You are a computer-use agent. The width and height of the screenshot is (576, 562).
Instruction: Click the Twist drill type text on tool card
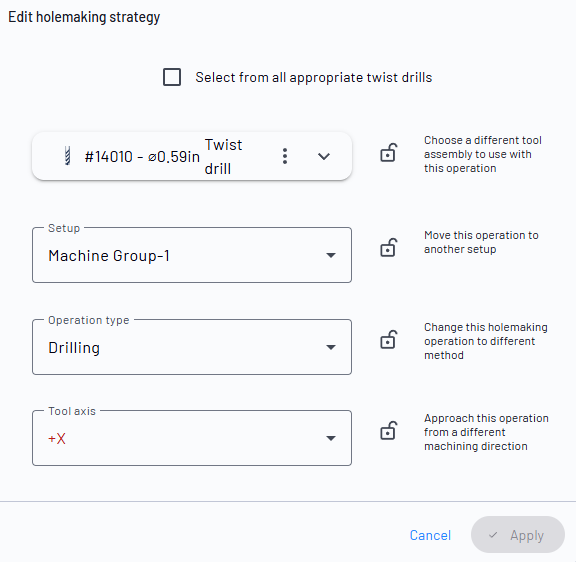[x=223, y=157]
